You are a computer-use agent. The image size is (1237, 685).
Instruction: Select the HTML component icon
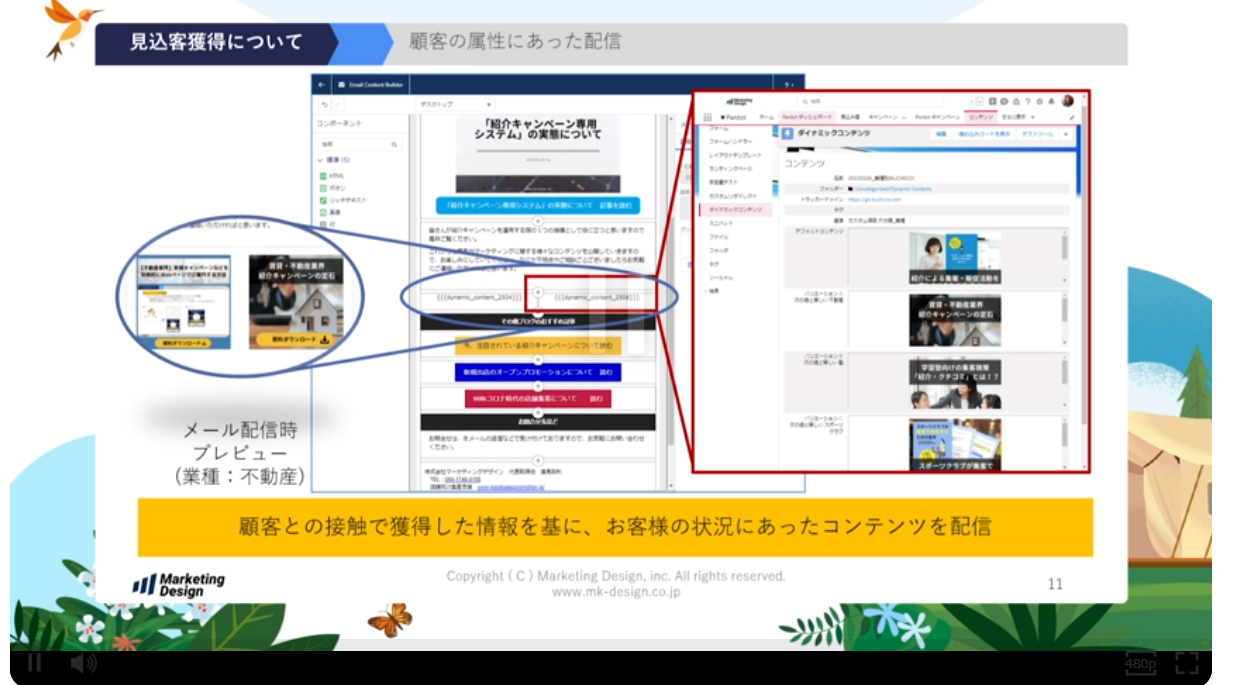pos(323,176)
